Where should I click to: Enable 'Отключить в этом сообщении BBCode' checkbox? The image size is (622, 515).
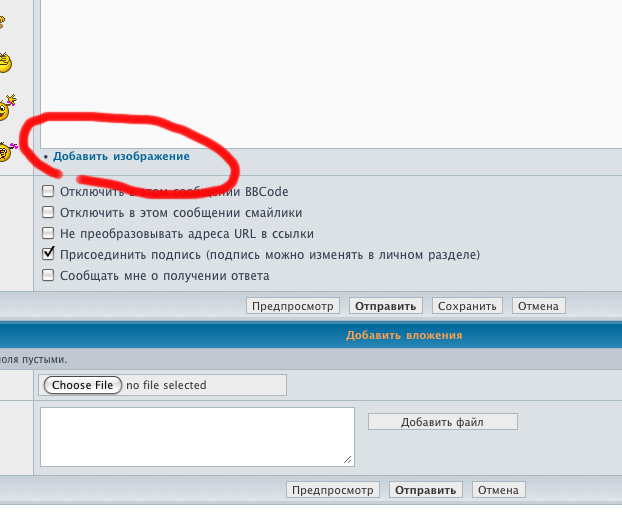click(48, 191)
